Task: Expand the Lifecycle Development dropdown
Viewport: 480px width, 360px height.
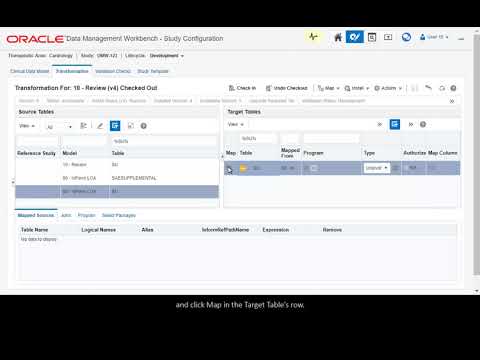Action: [x=167, y=56]
